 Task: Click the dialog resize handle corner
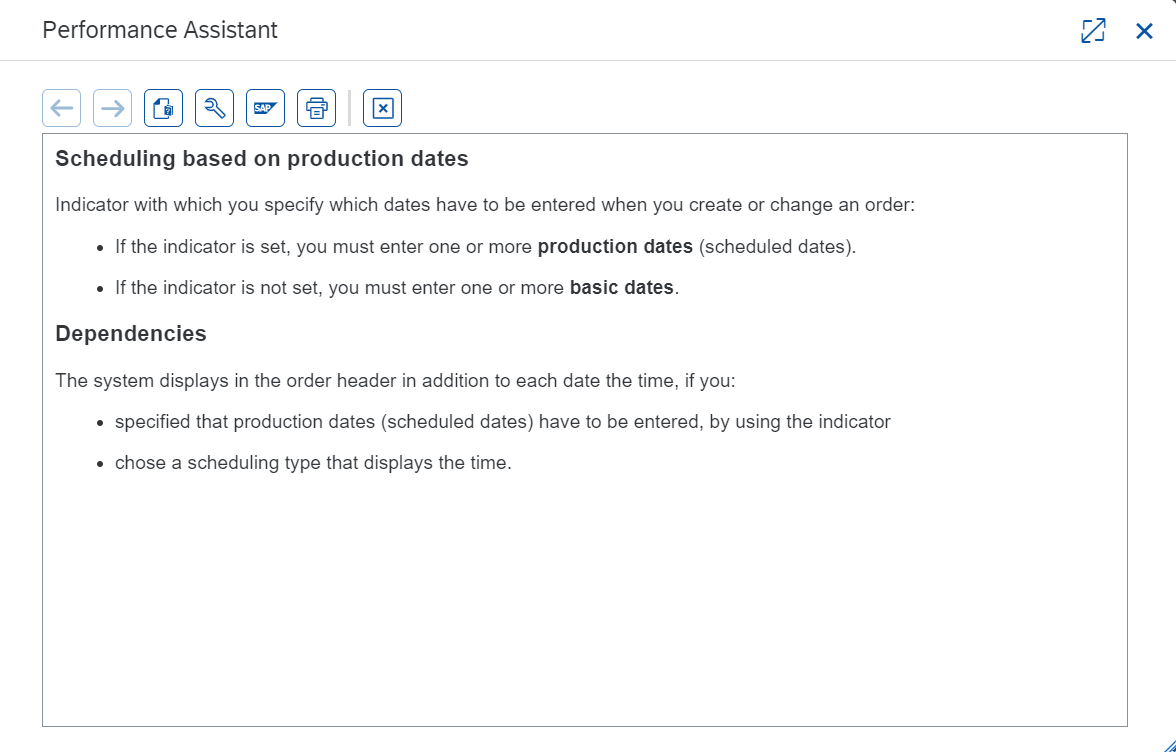pos(1168,745)
